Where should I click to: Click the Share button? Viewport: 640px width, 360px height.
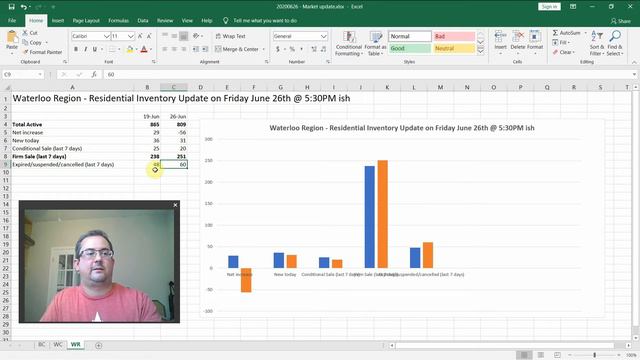(620, 21)
